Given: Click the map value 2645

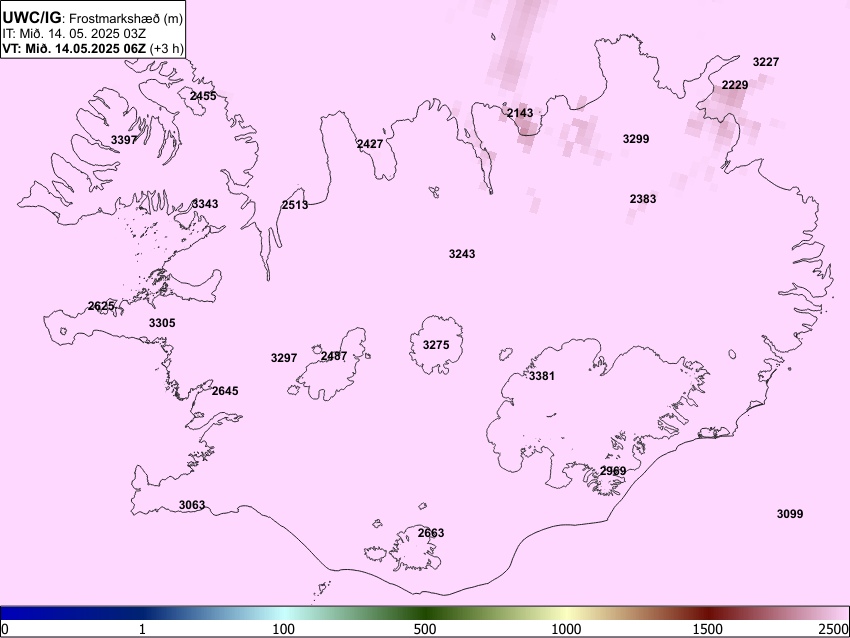Looking at the screenshot, I should (225, 391).
